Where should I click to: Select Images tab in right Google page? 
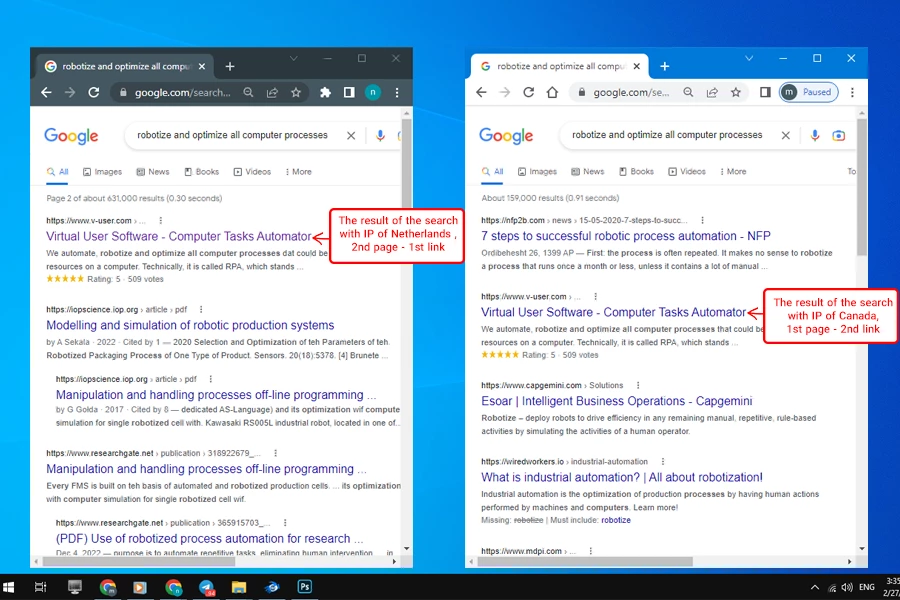(537, 172)
